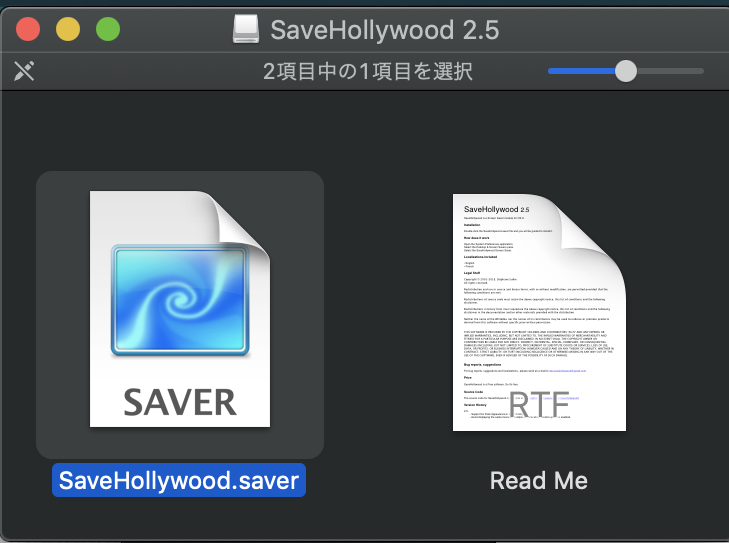
Task: Close the SaveHollywood 2.5 window
Action: click(x=28, y=29)
